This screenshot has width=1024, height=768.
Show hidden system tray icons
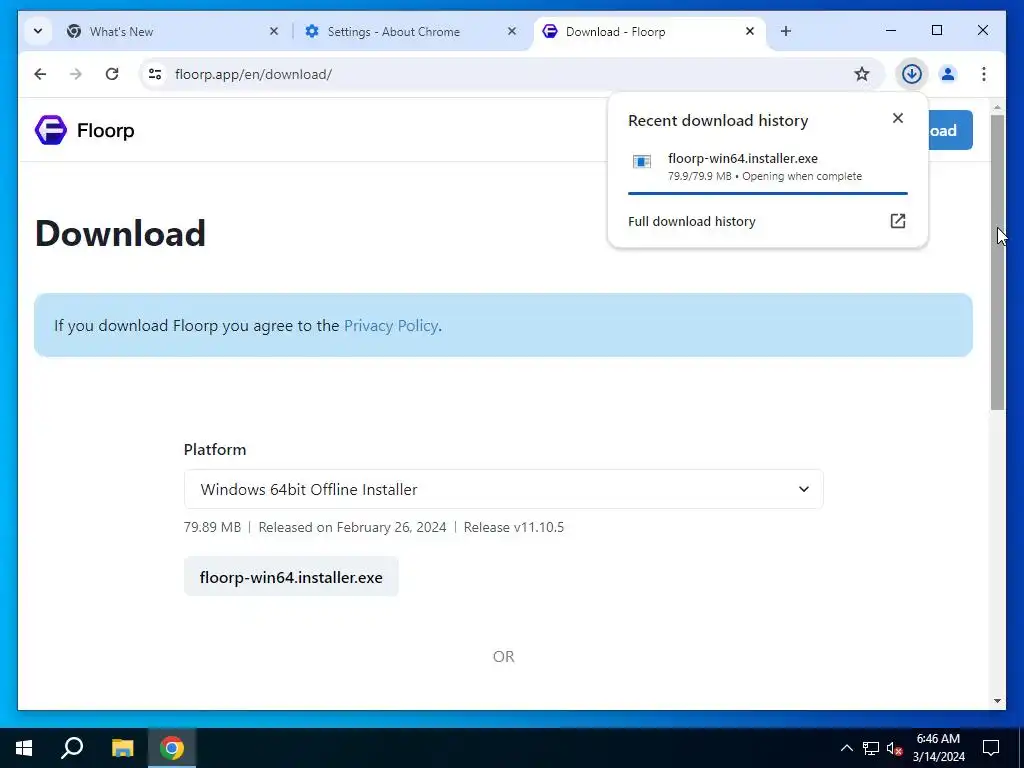click(x=846, y=748)
